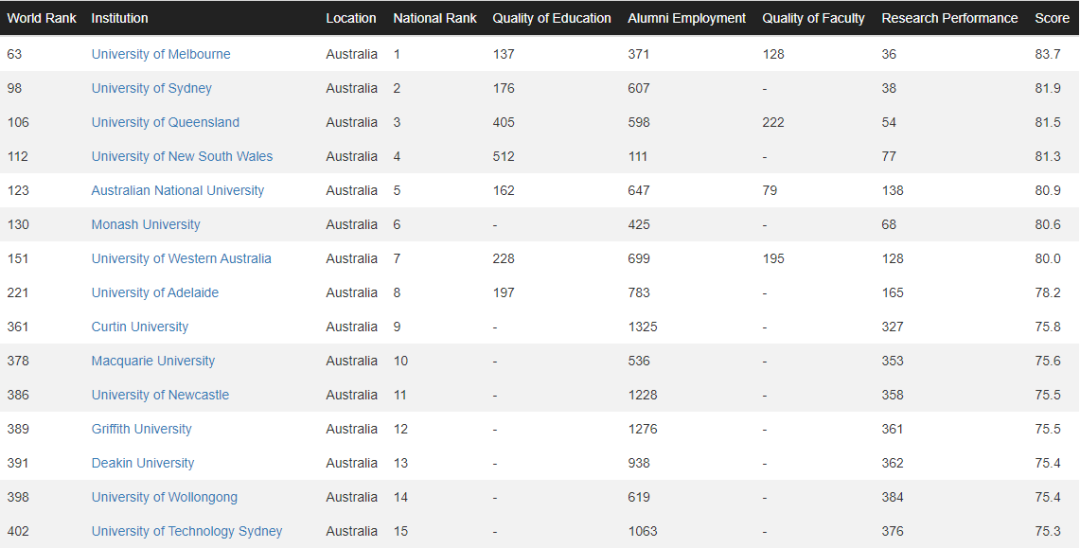The width and height of the screenshot is (1080, 548).
Task: Click the University of Queensland link
Action: [x=165, y=122]
